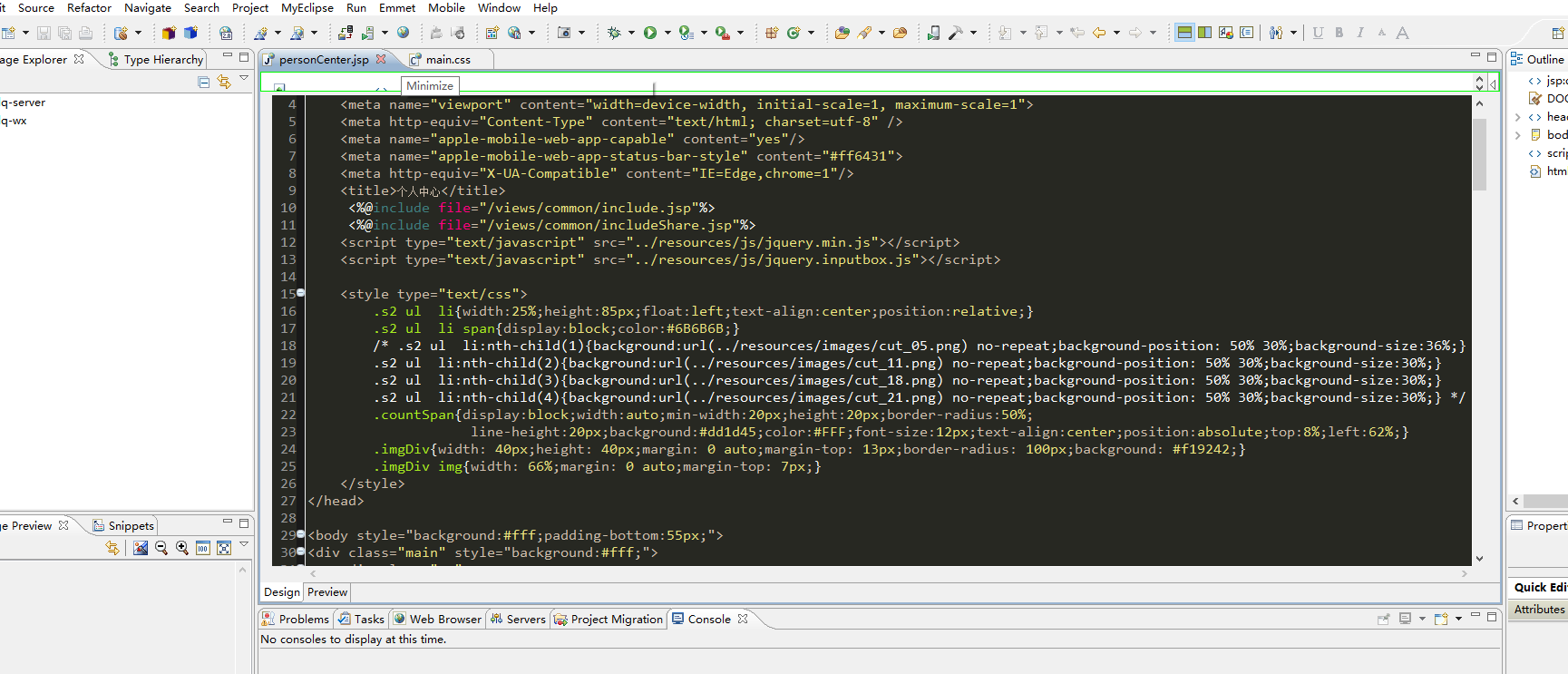The width and height of the screenshot is (1568, 674).
Task: Click zoom in magnifier in Image Preview
Action: pyautogui.click(x=182, y=548)
